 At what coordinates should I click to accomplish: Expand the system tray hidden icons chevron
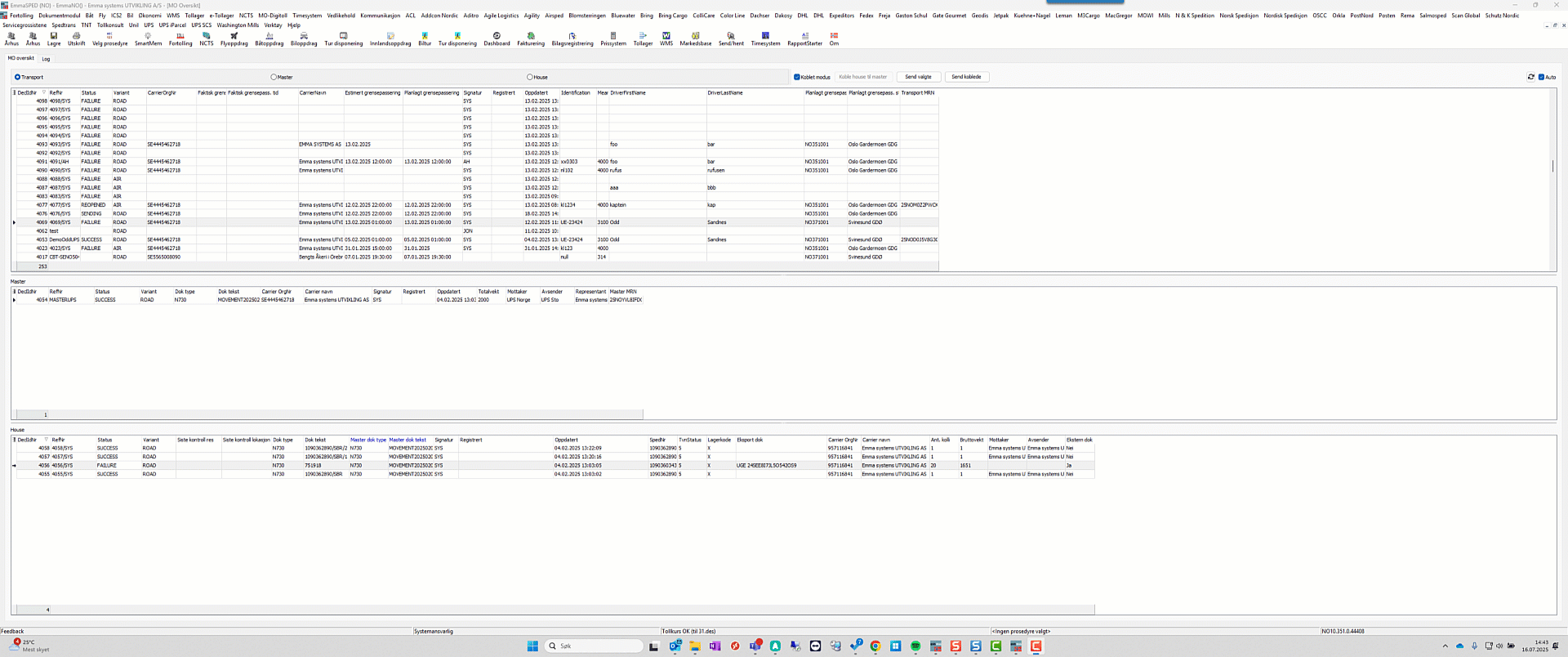click(x=1445, y=646)
